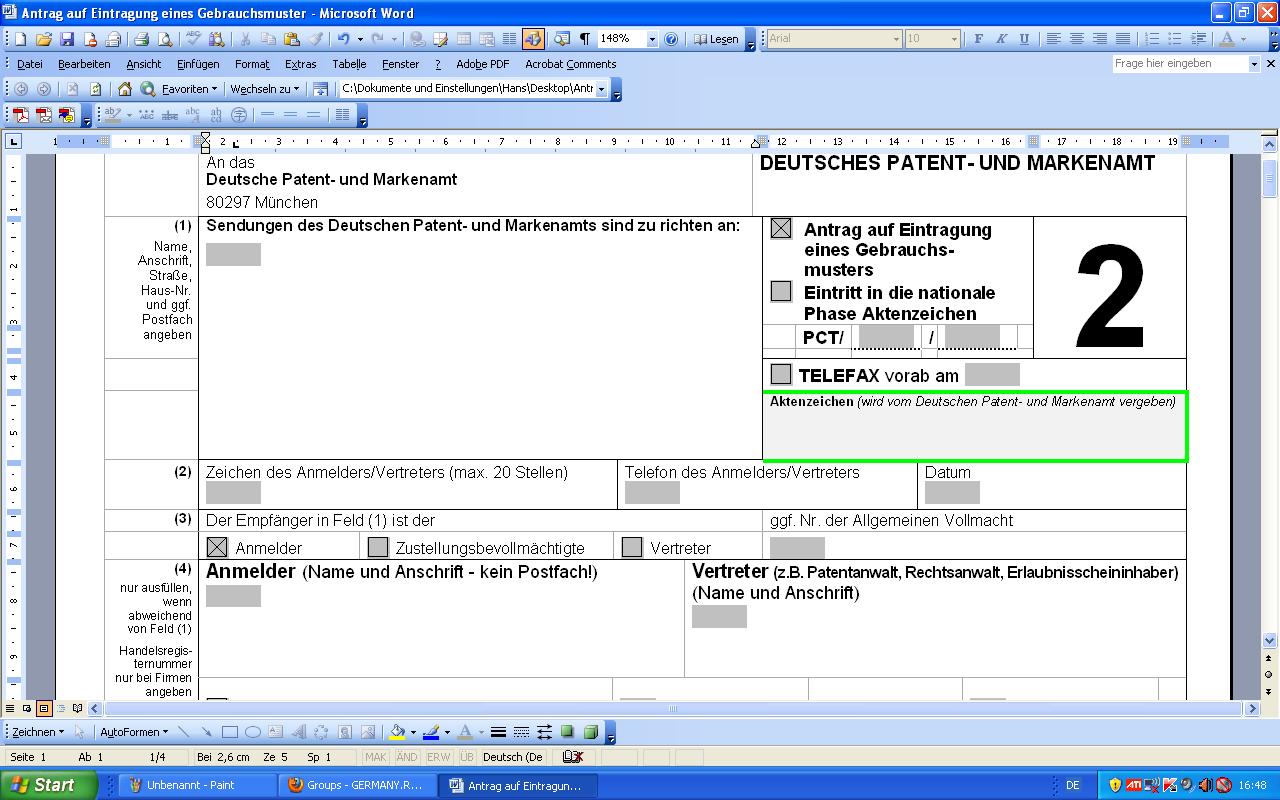Open the Zeichnen drawing menu
Screen dimensions: 1280x800
tap(37, 732)
